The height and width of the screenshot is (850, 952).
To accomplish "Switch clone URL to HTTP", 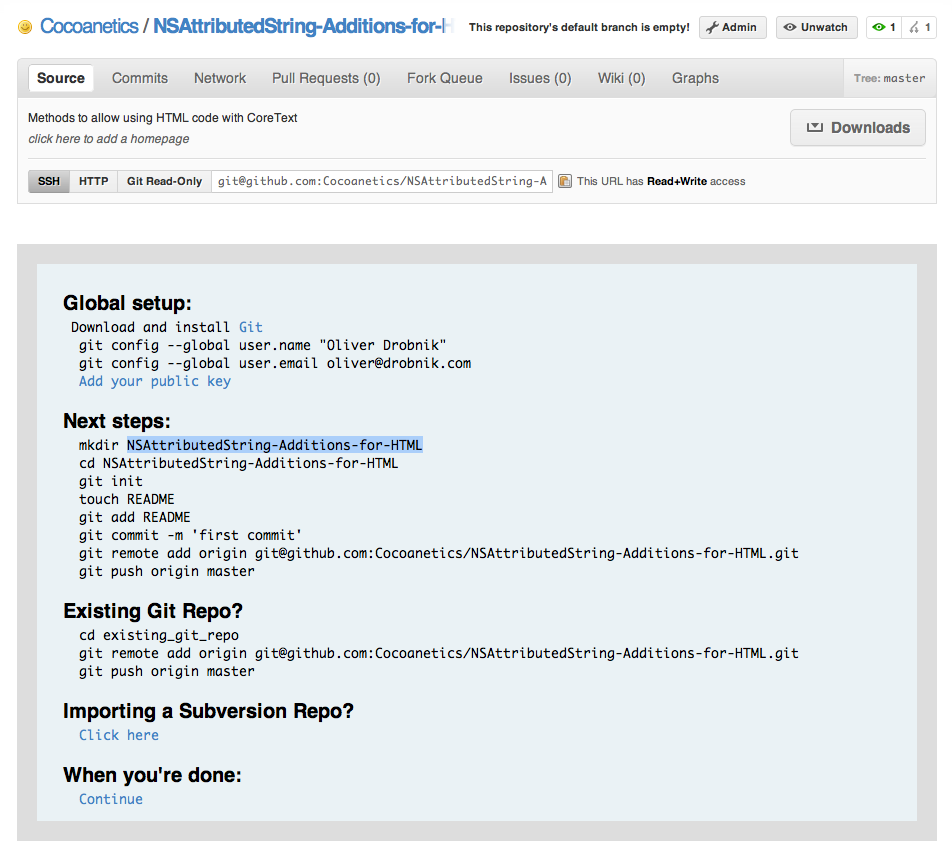I will tap(94, 181).
